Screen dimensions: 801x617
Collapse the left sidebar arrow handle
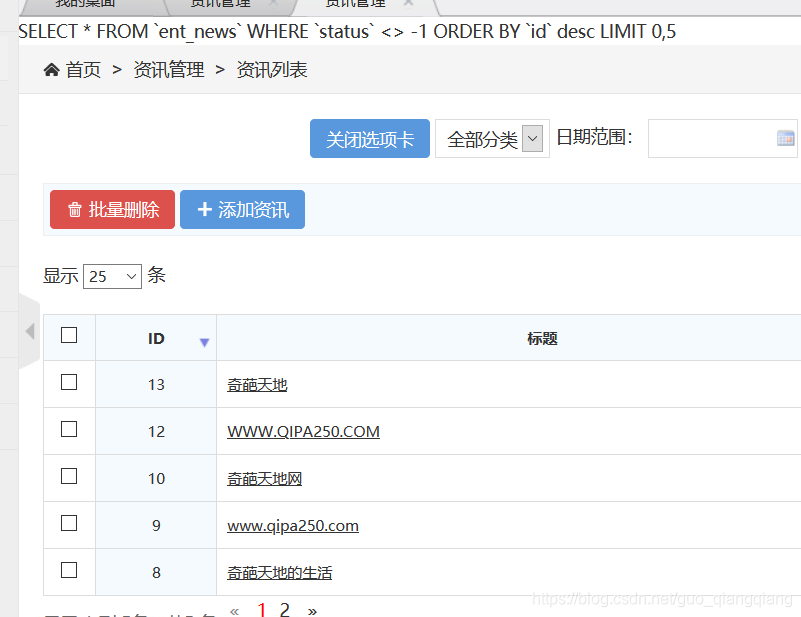click(x=30, y=331)
